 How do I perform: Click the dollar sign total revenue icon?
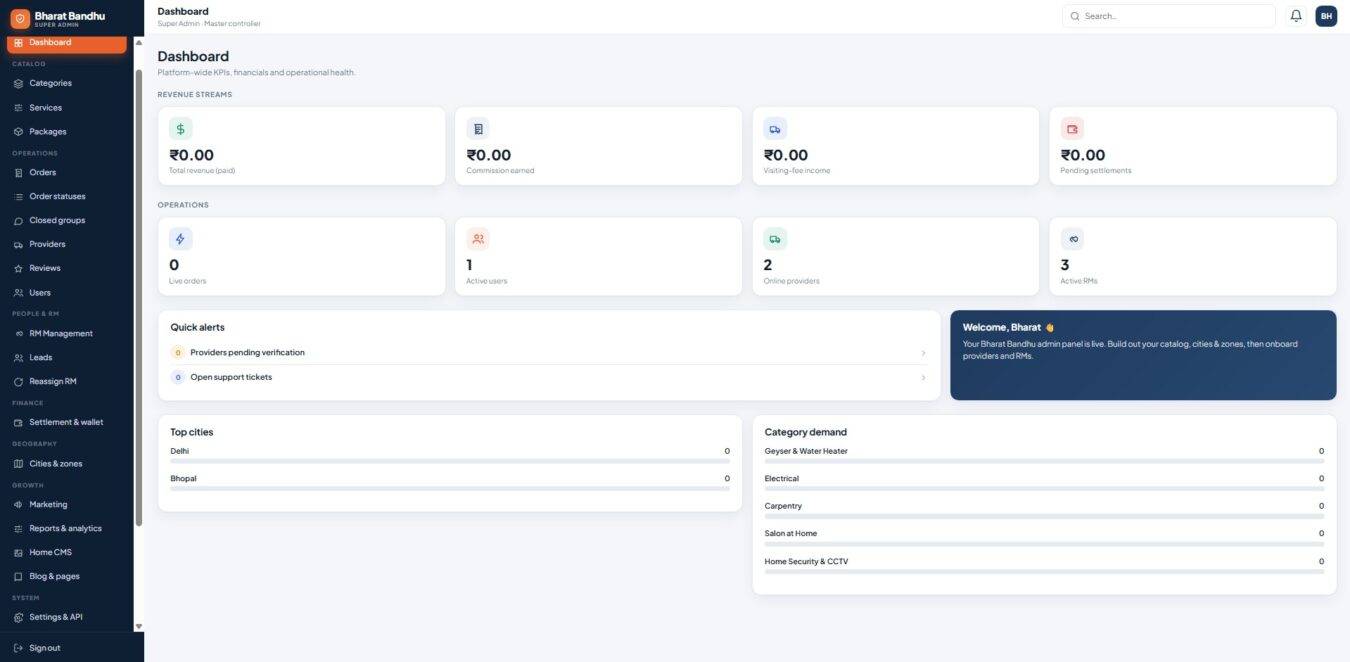coord(180,129)
